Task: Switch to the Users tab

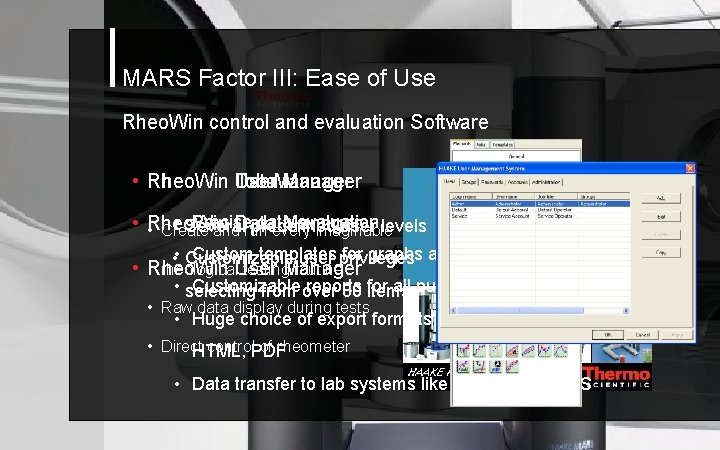Action: pos(450,182)
